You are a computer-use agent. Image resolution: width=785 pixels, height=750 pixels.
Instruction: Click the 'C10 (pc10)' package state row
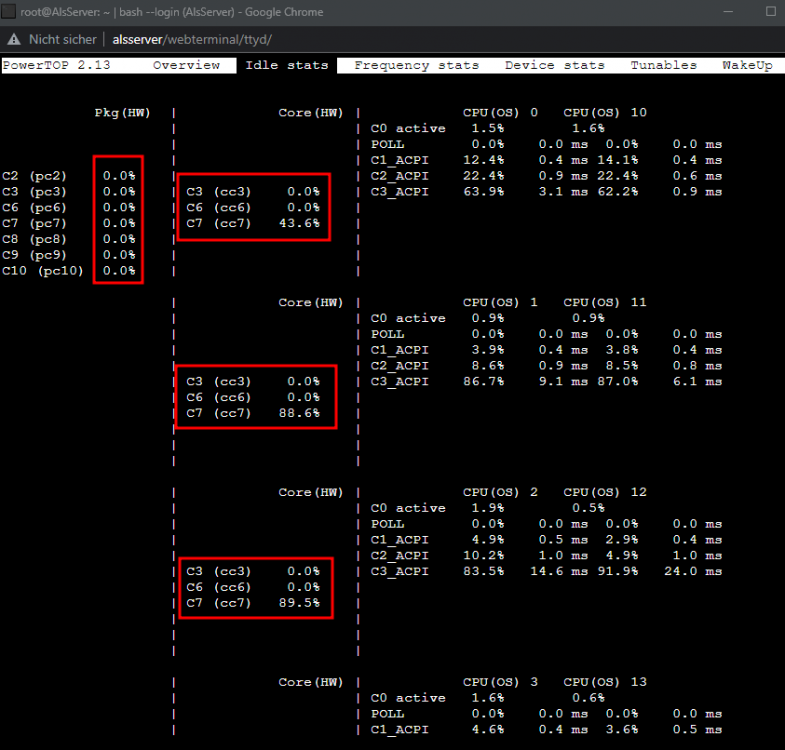pos(69,271)
